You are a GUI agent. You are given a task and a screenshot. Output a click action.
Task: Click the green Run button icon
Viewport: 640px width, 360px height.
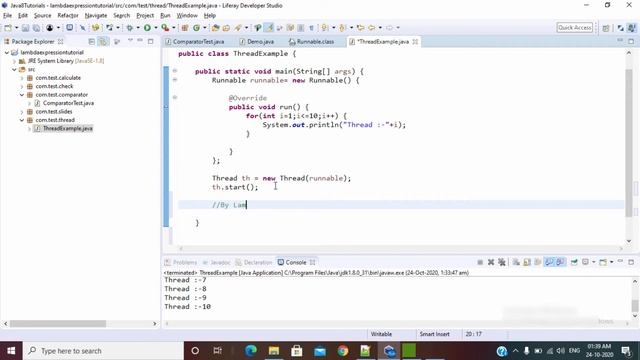(147, 28)
